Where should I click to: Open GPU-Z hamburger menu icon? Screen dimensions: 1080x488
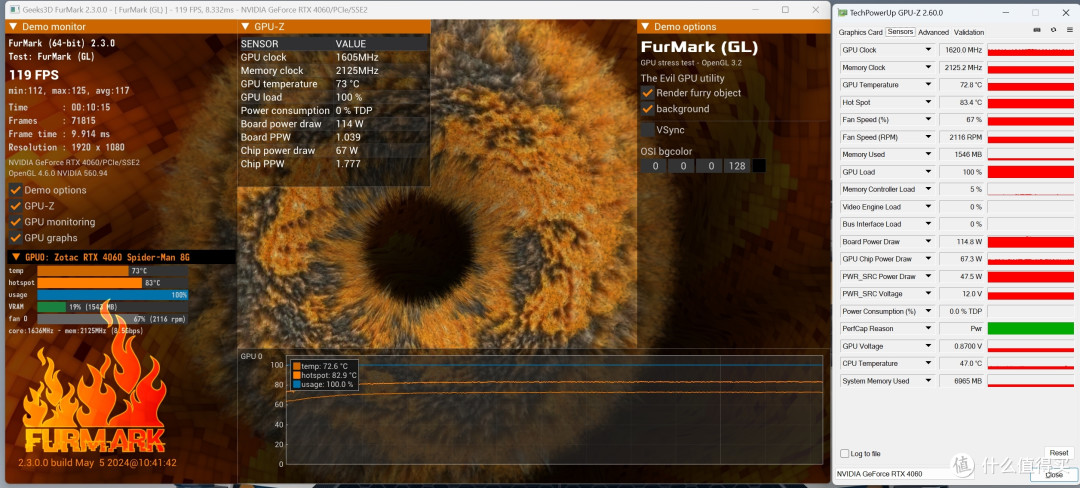[x=1070, y=31]
